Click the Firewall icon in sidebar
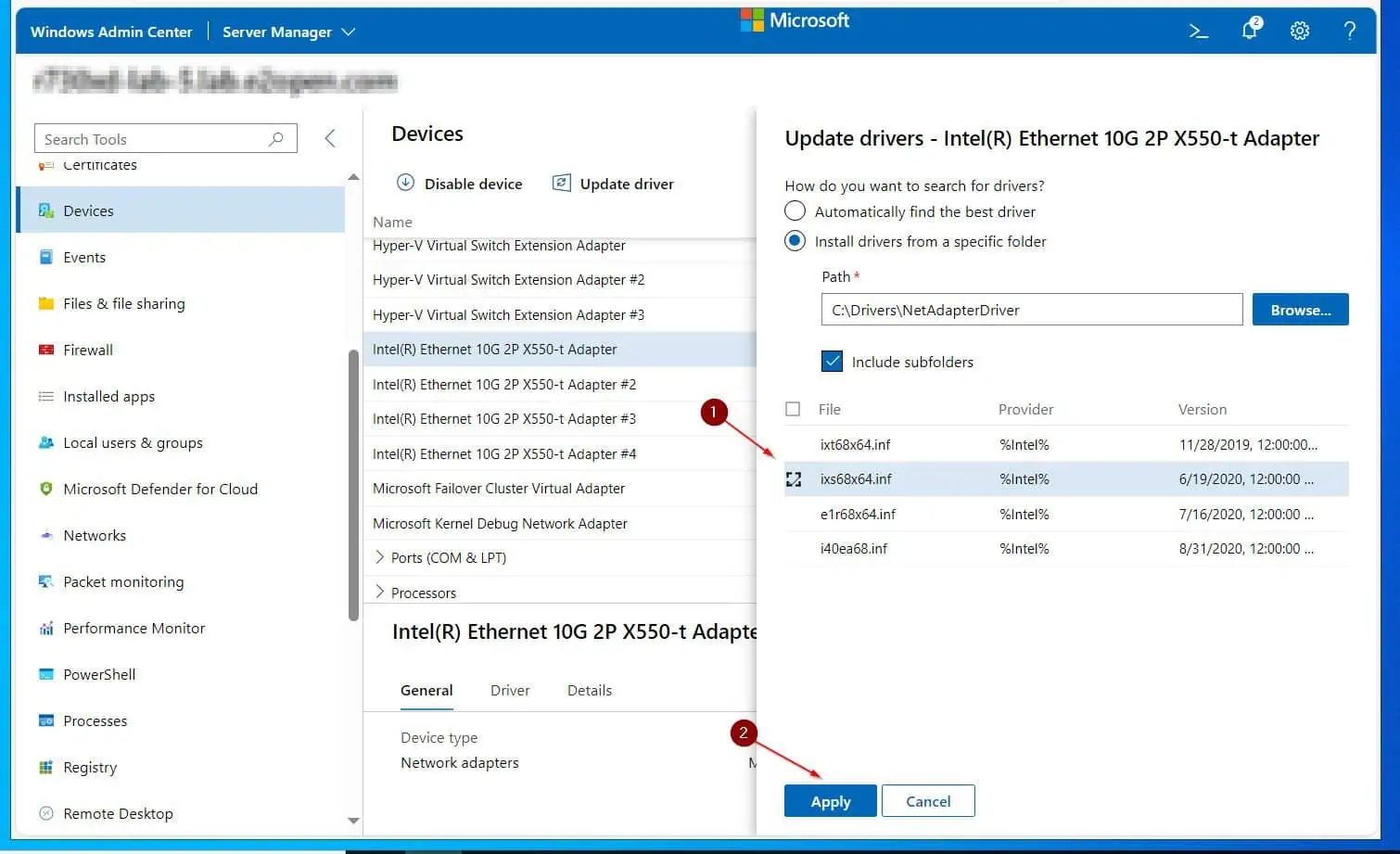This screenshot has width=1400, height=854. [46, 350]
